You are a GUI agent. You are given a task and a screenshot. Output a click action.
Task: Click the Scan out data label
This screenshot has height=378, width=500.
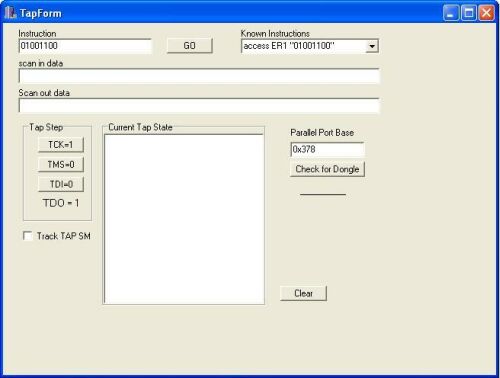44,93
